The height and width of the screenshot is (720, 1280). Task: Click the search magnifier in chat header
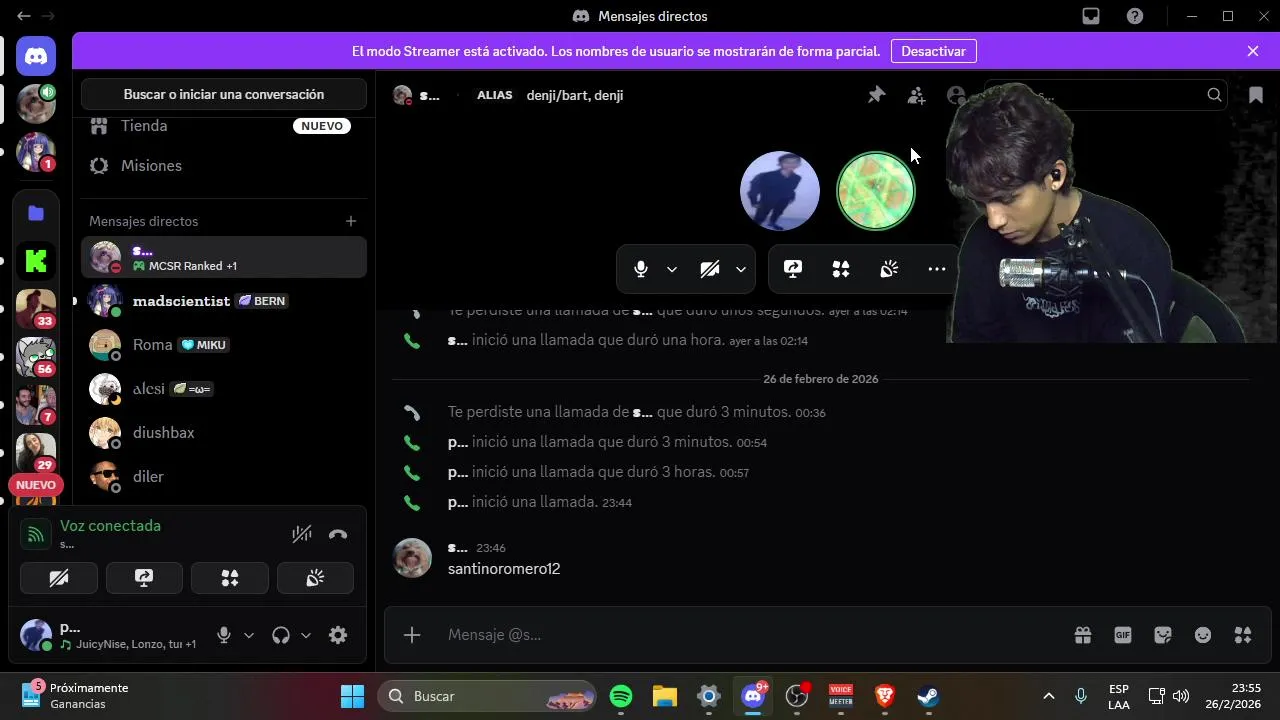1214,95
